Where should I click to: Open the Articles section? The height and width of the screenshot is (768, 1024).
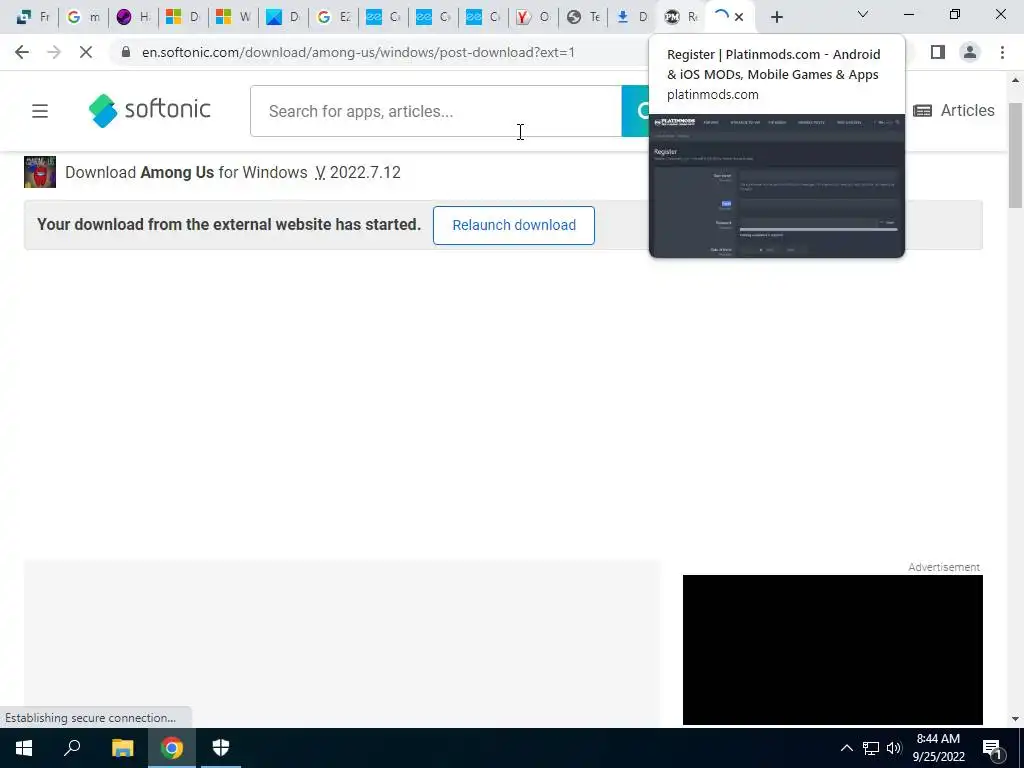point(953,110)
